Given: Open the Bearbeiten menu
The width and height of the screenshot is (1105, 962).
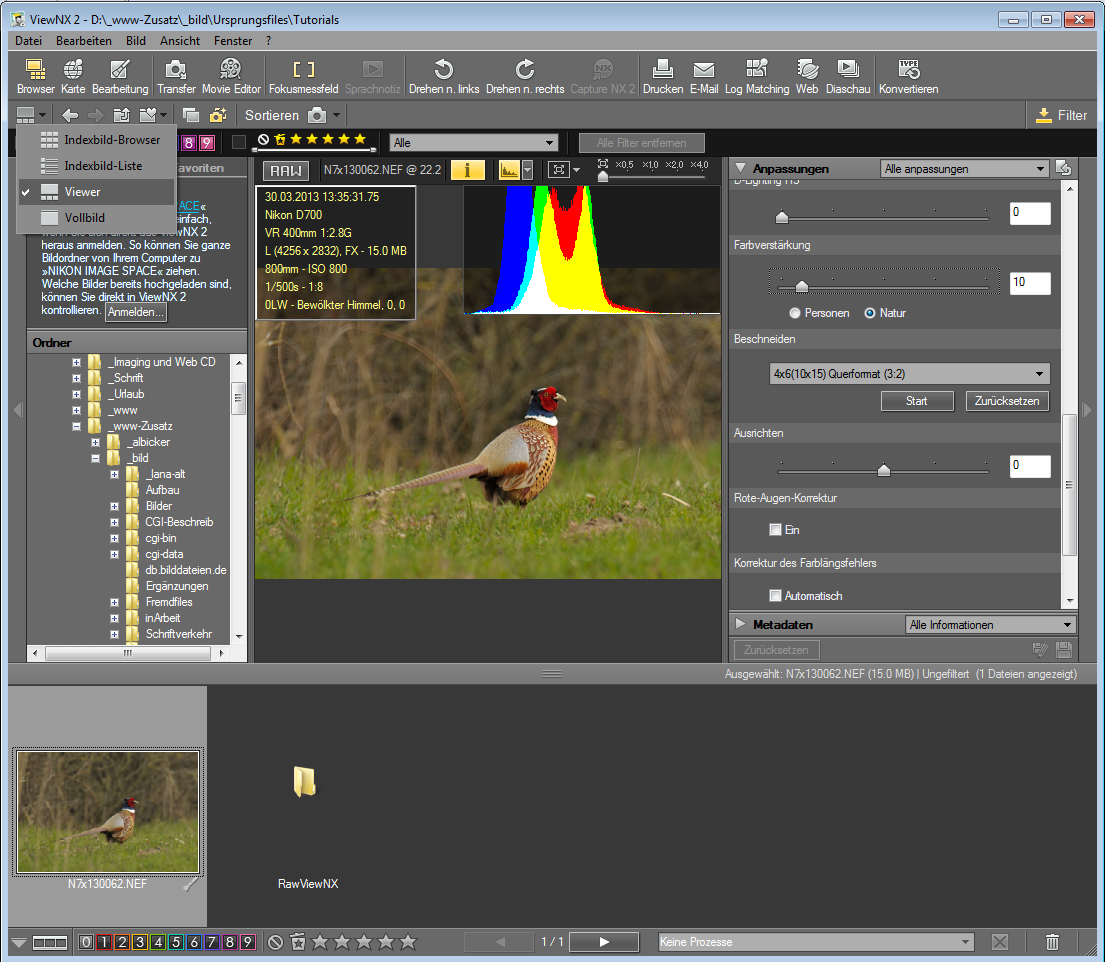Looking at the screenshot, I should tap(84, 41).
